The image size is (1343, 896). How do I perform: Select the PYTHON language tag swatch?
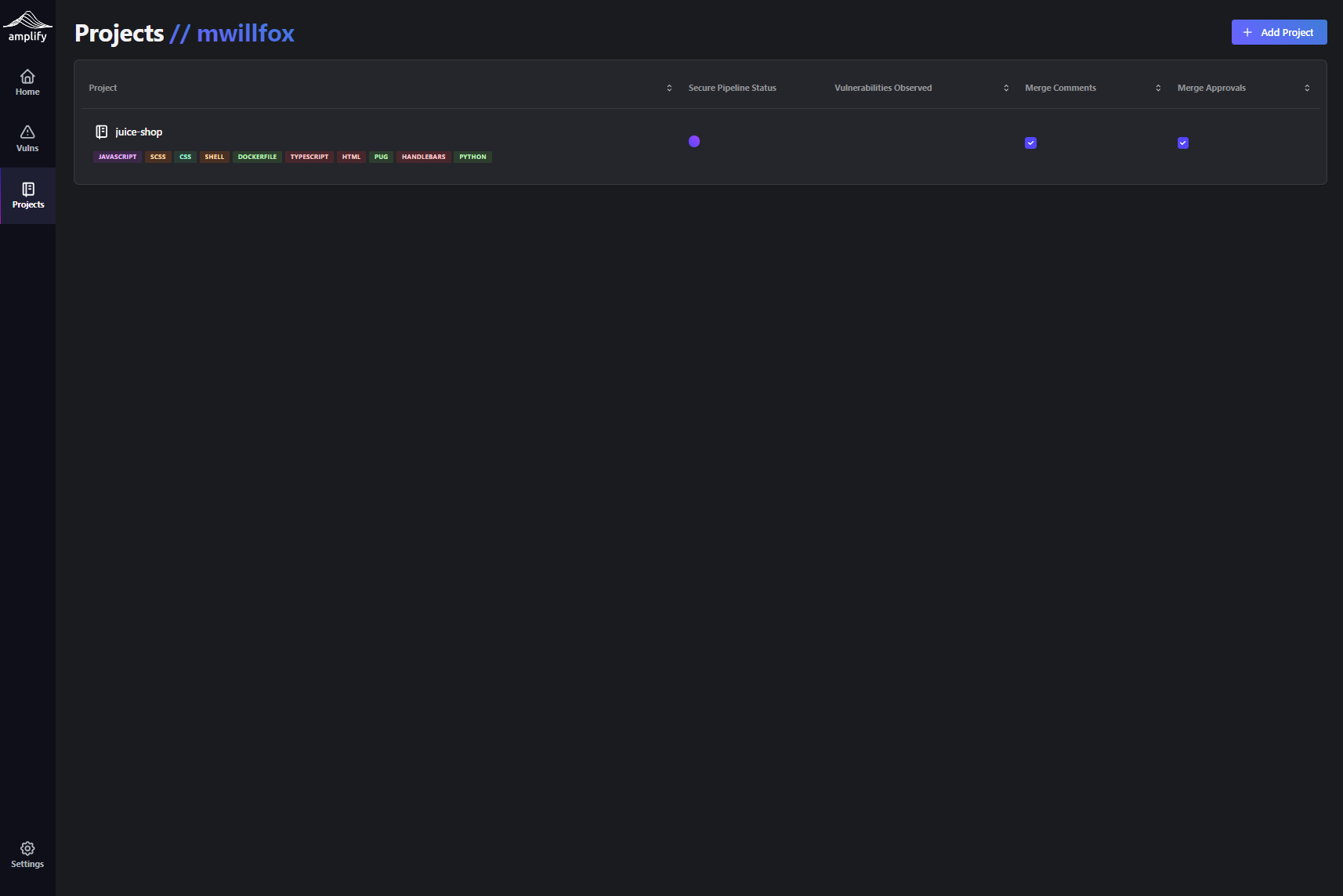pos(472,157)
